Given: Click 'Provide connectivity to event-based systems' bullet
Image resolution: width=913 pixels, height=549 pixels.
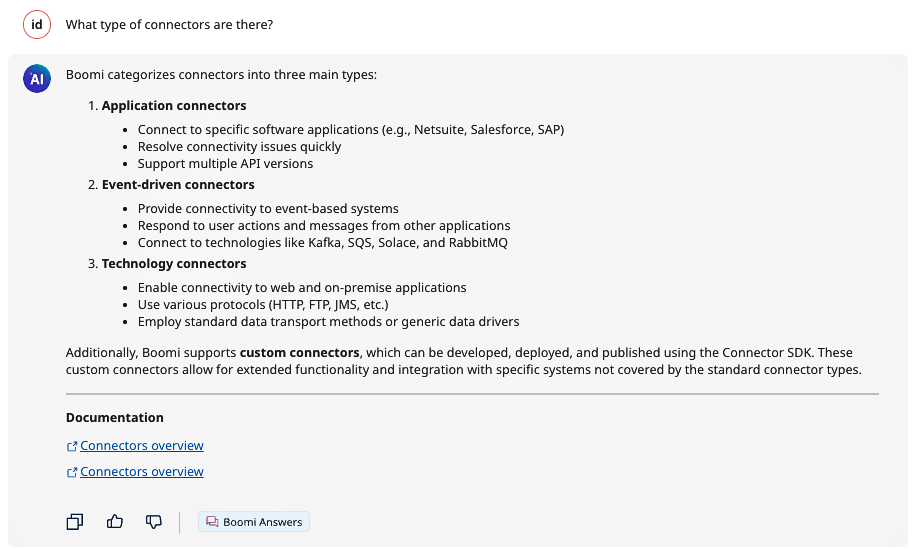Looking at the screenshot, I should [x=268, y=208].
